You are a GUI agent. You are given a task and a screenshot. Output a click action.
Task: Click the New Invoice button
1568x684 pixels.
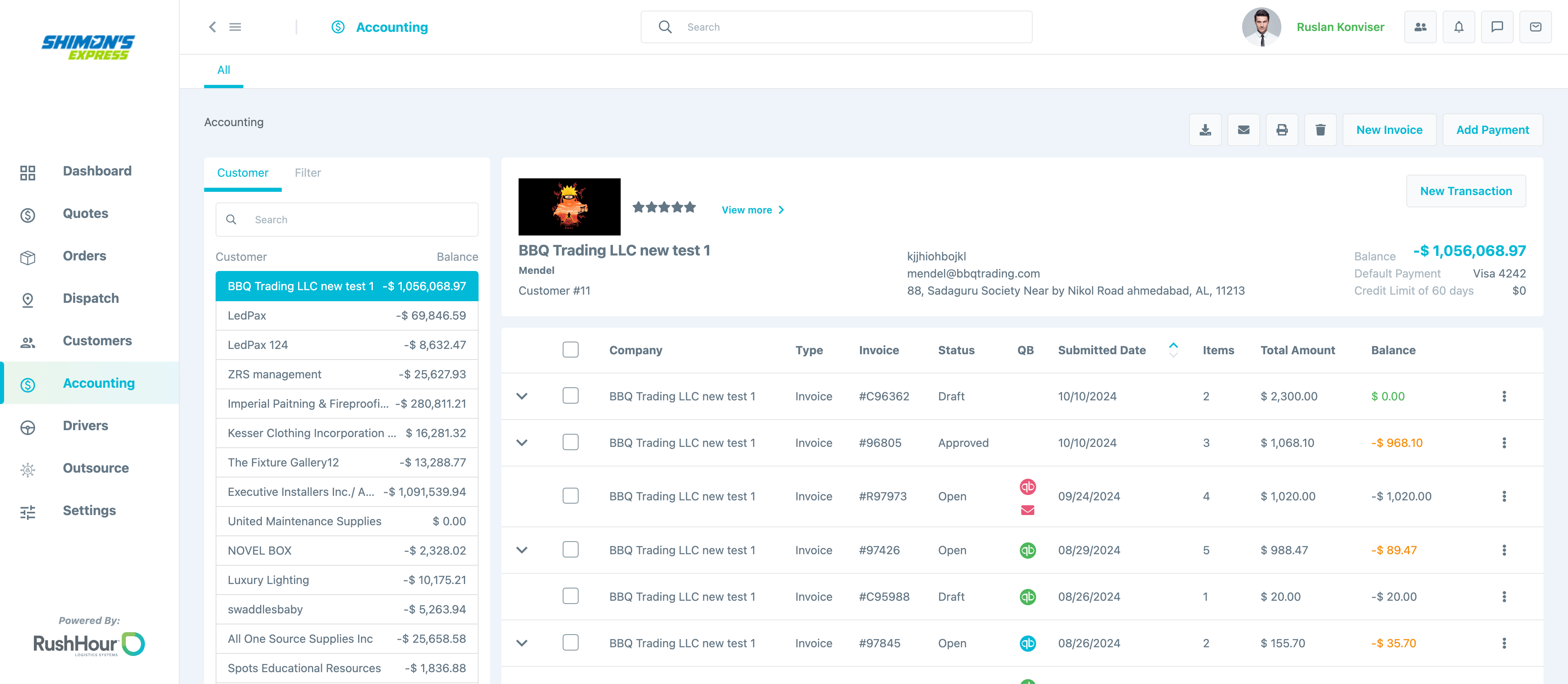click(x=1390, y=130)
